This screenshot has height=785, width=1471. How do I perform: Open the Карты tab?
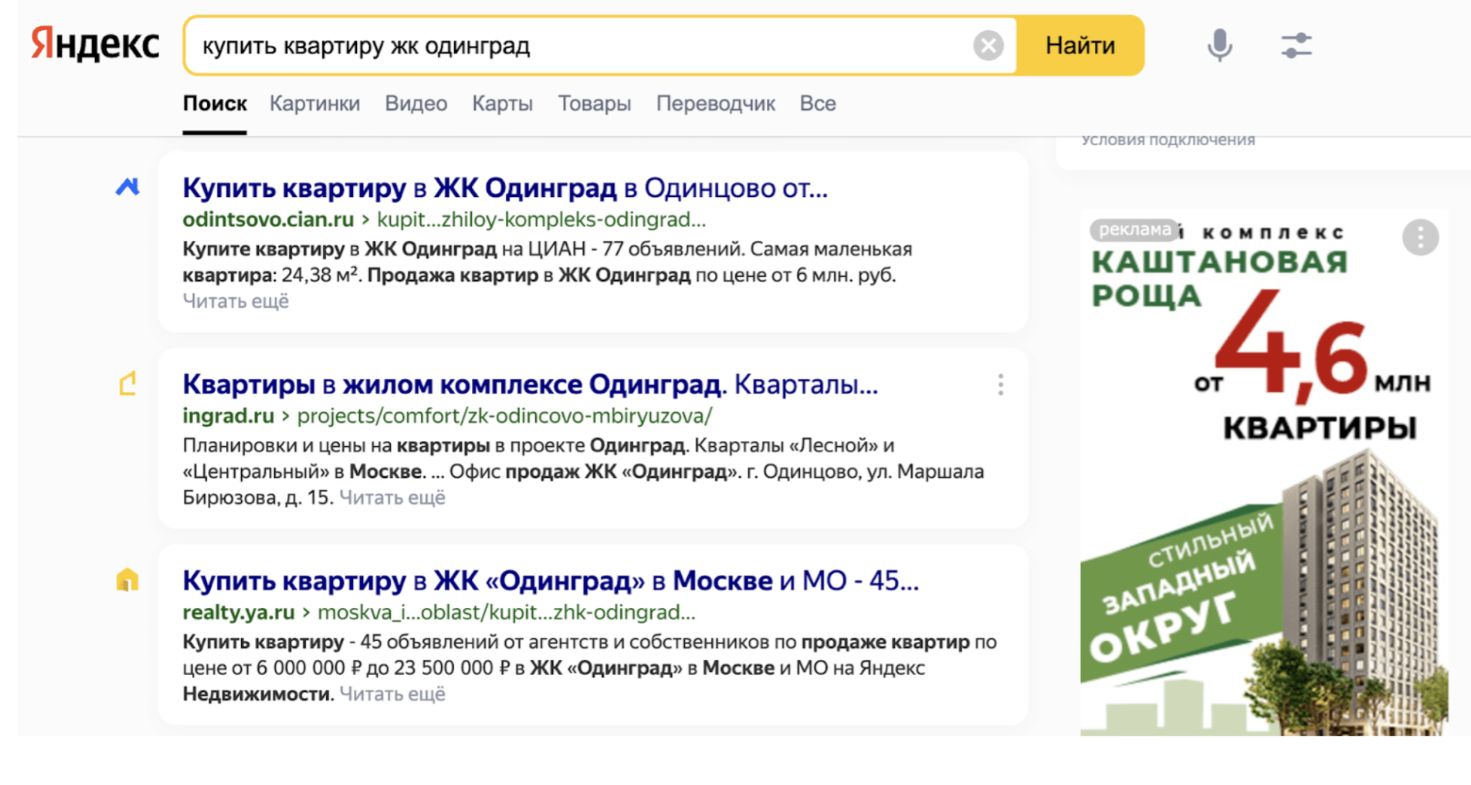coord(502,103)
